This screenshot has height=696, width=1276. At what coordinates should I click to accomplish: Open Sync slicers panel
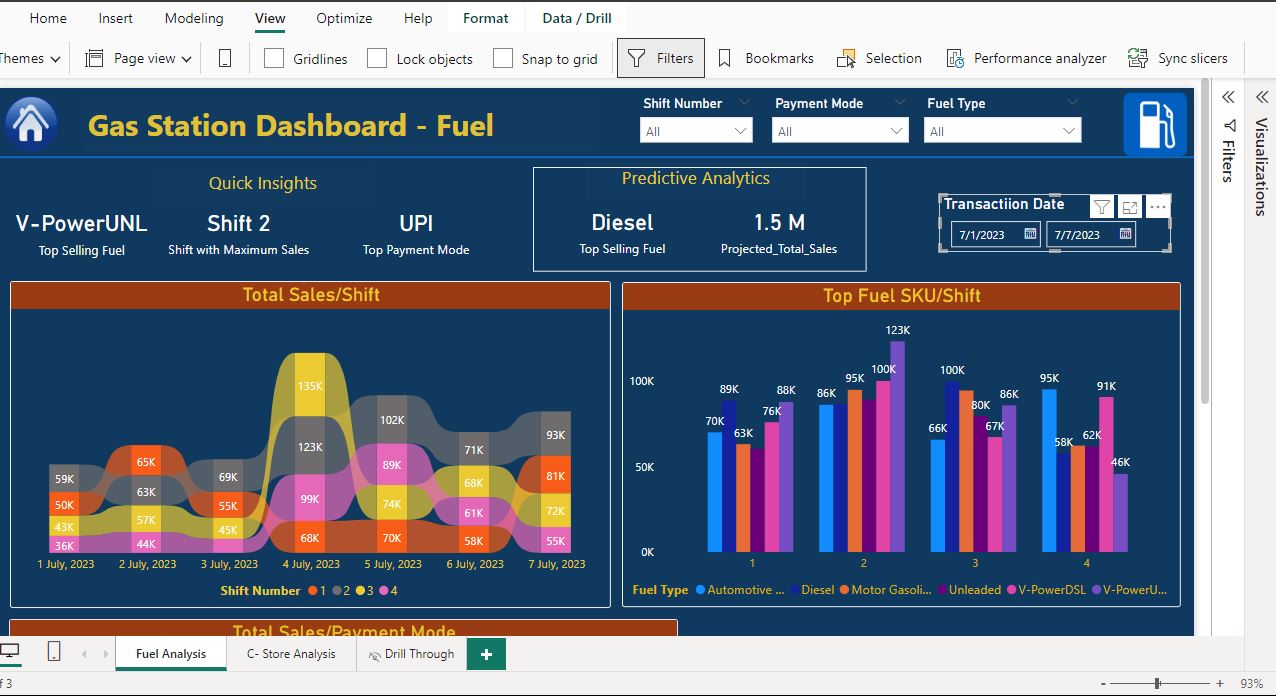[1177, 59]
